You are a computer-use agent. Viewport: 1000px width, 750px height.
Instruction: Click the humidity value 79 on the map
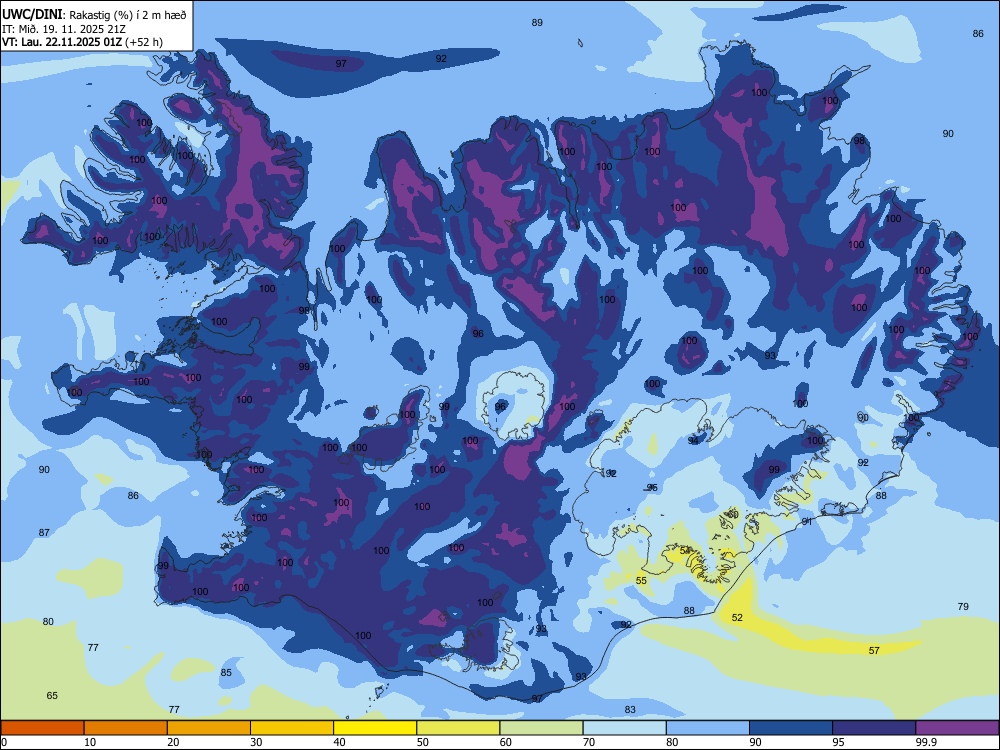tap(963, 607)
